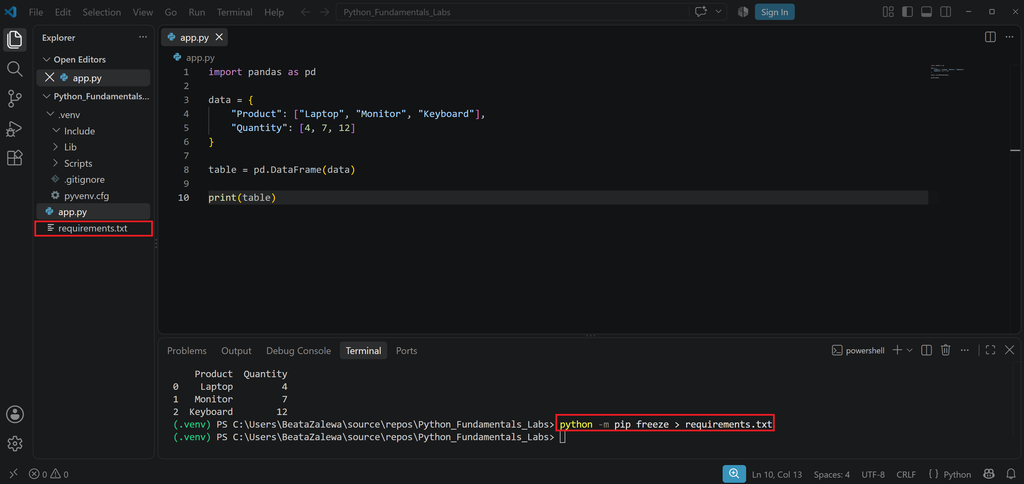Open the Search view in activity bar

[14, 69]
